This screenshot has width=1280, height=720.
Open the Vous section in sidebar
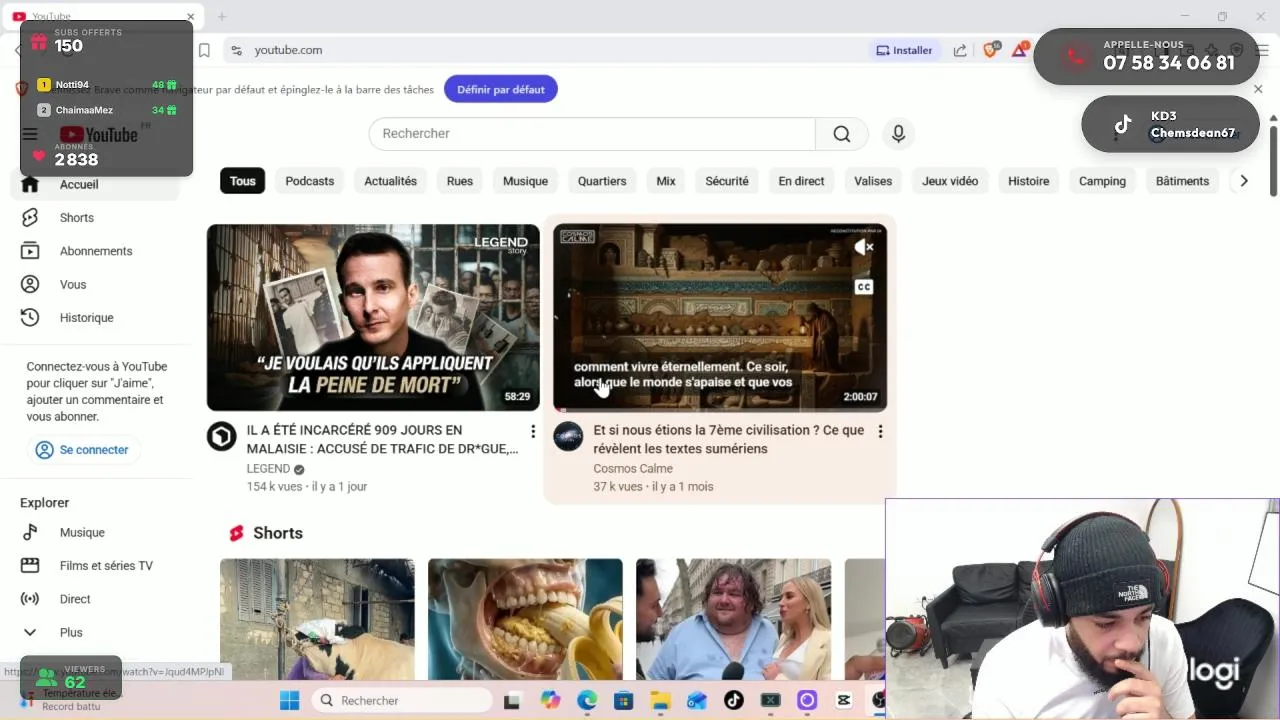72,285
